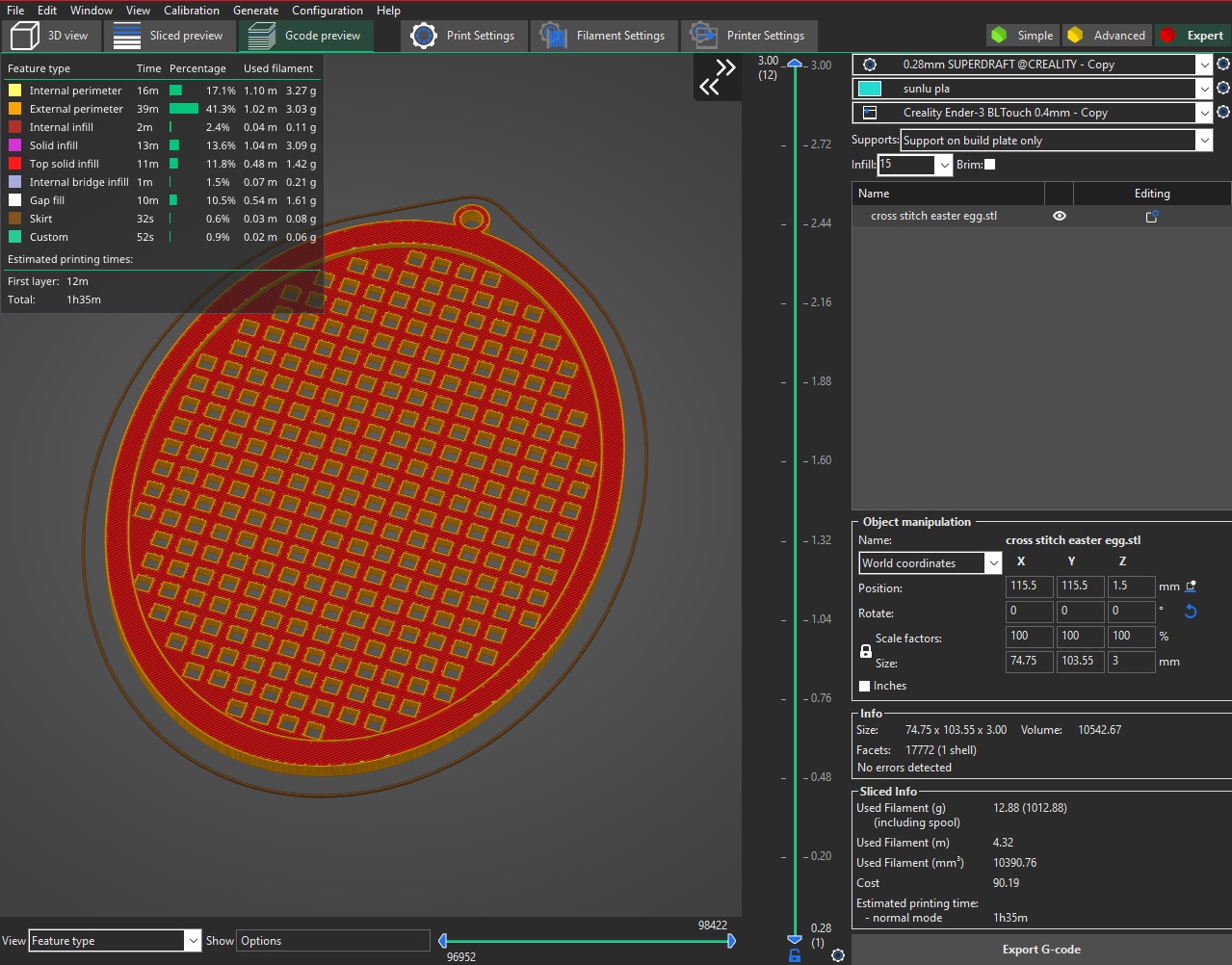Enable the Inches checkbox
Viewport: 1232px width, 965px height.
point(864,686)
